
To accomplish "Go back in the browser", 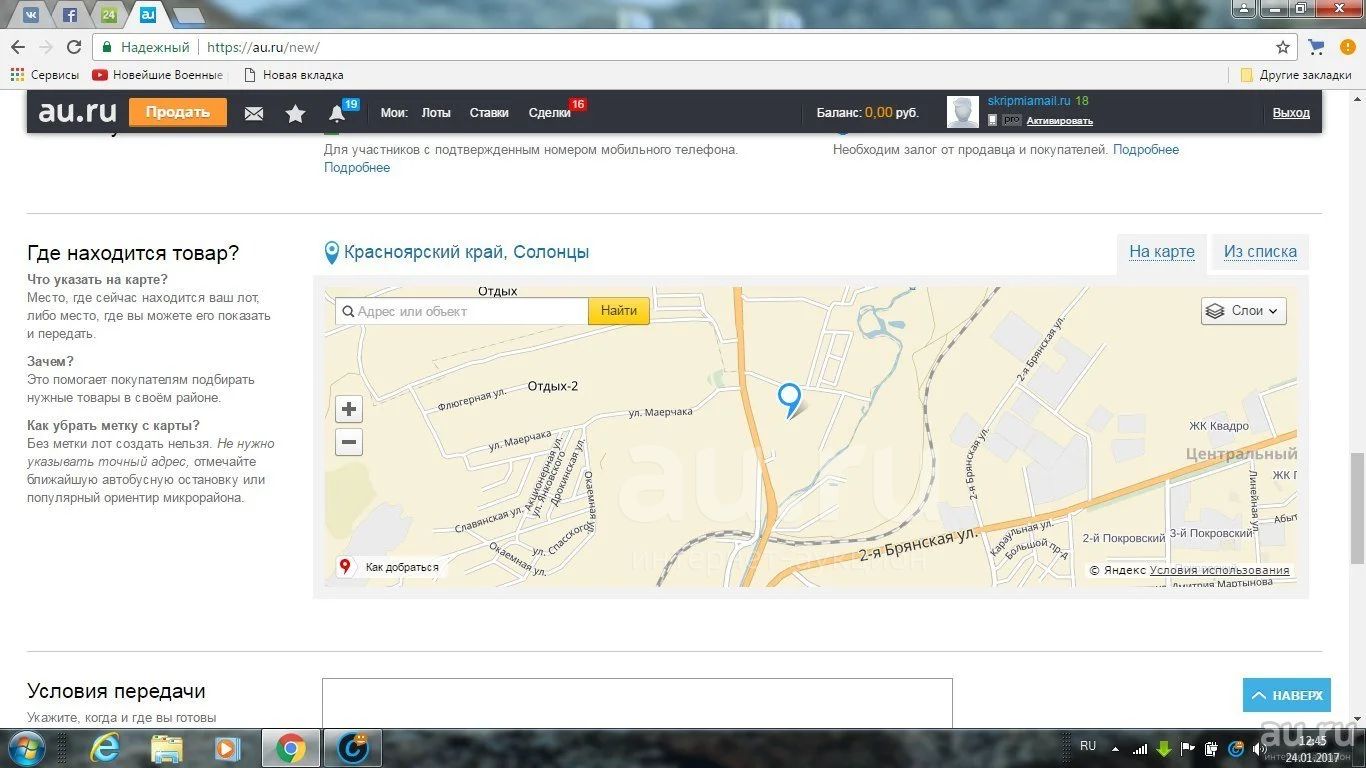I will (18, 47).
